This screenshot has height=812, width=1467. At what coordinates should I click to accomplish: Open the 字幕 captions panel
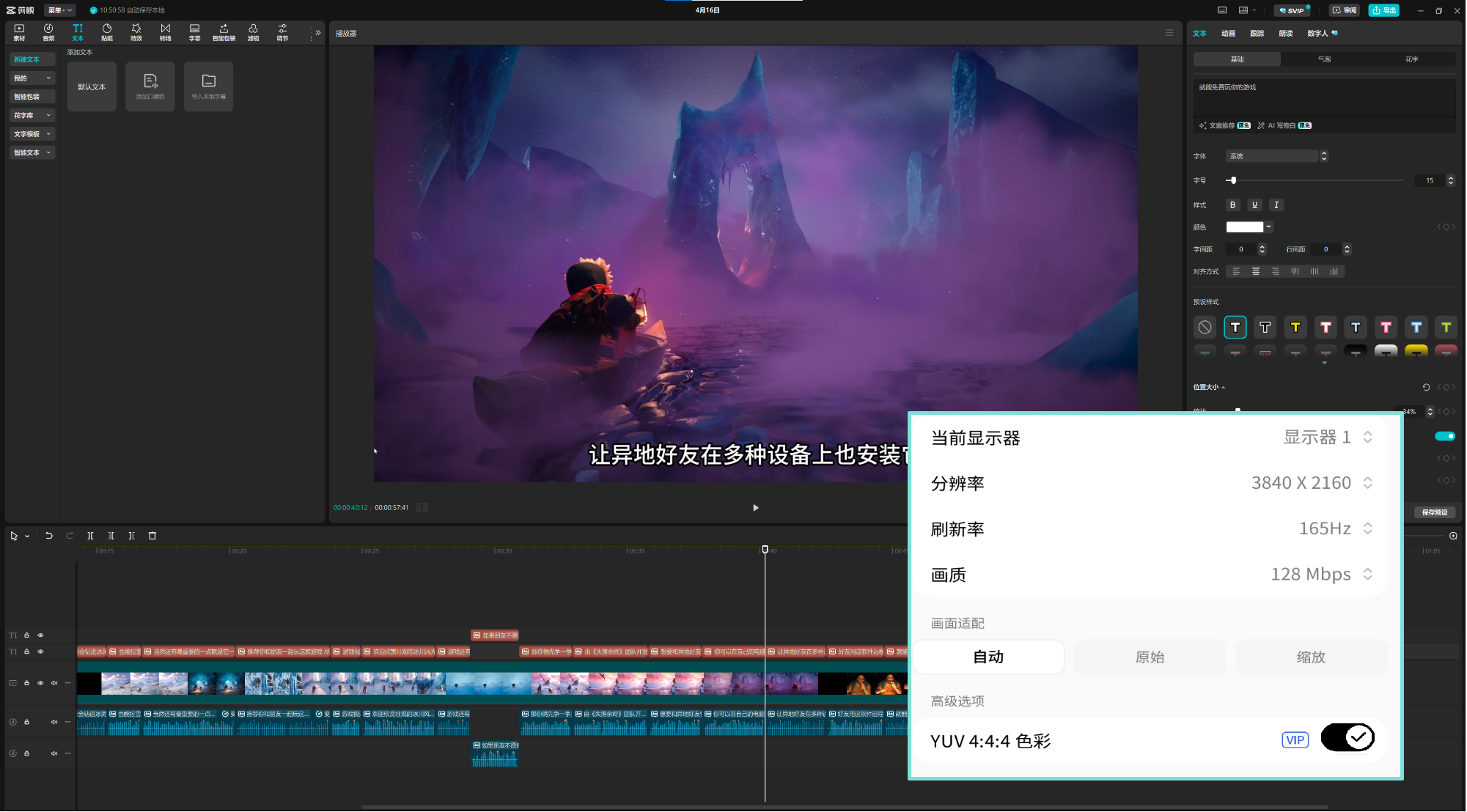195,32
